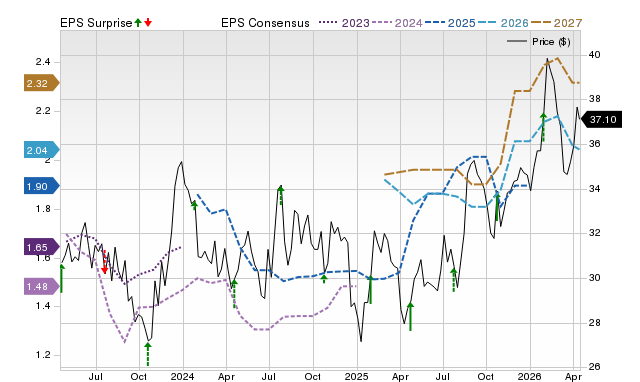Click the 40 tick on the price axis
This screenshot has height=382, width=640.
point(594,55)
